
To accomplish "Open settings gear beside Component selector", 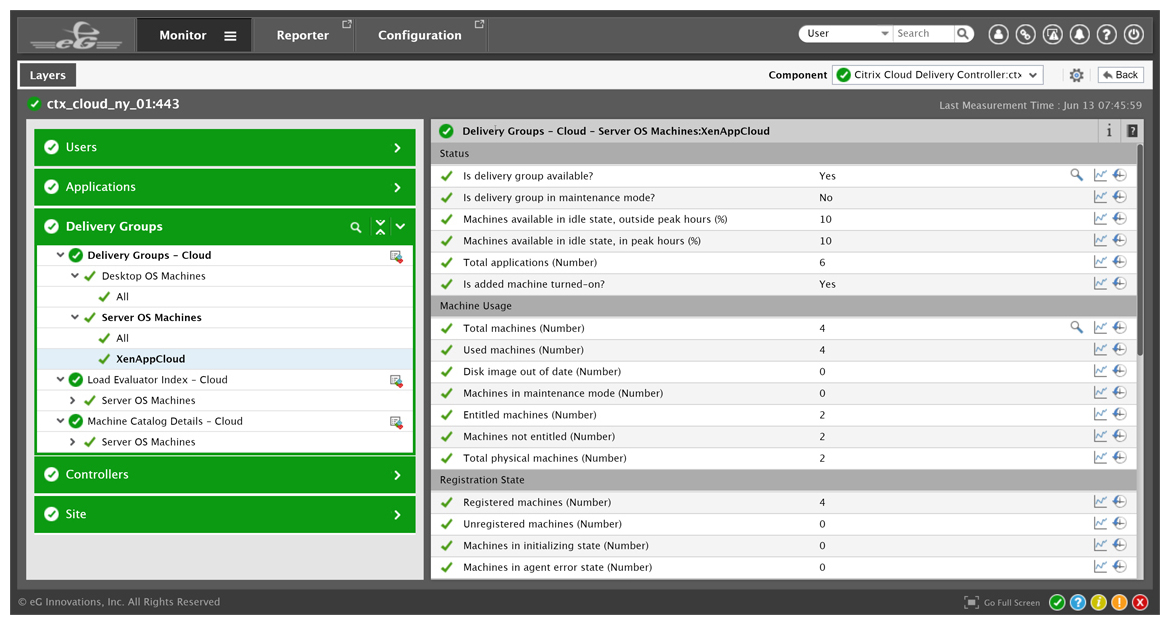I will pos(1076,75).
